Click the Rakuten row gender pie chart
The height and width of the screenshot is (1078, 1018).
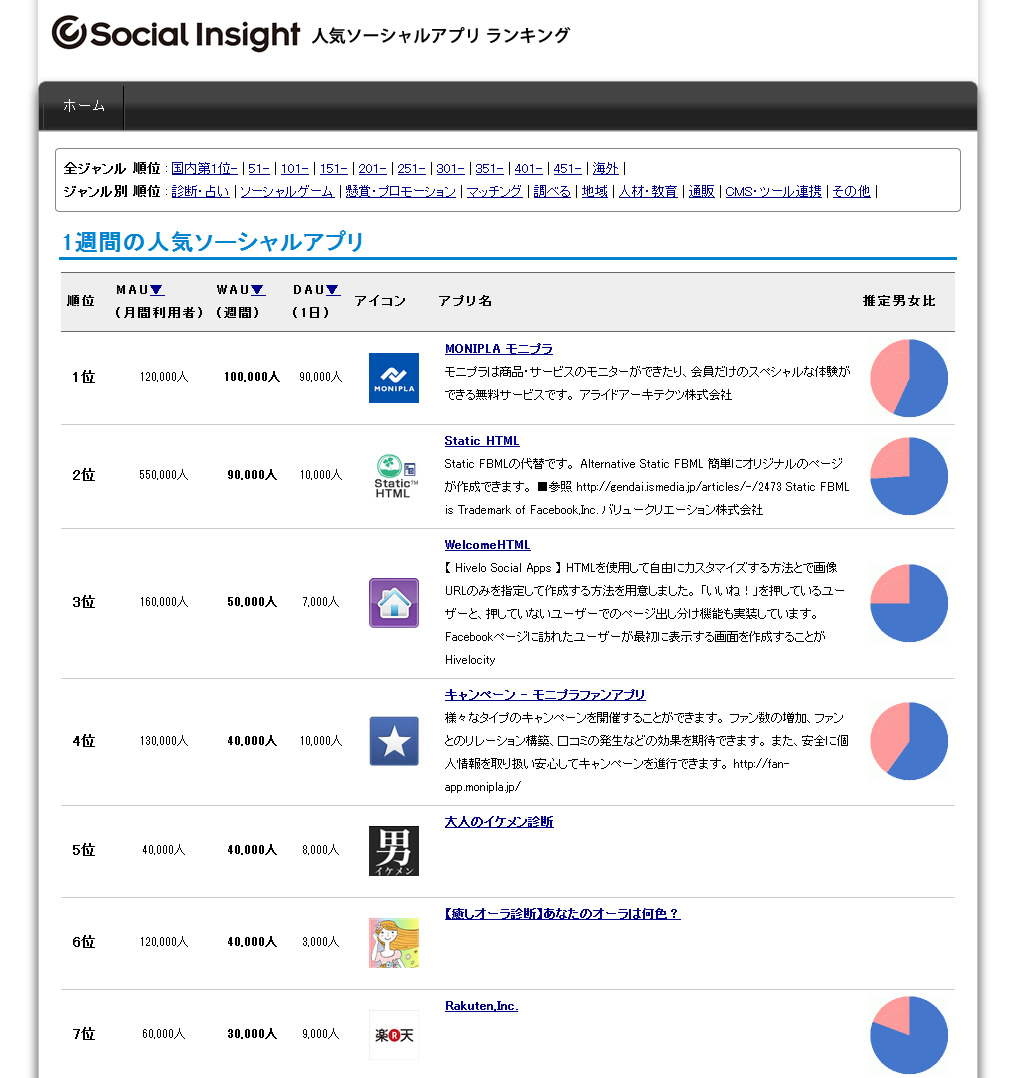coord(909,1035)
